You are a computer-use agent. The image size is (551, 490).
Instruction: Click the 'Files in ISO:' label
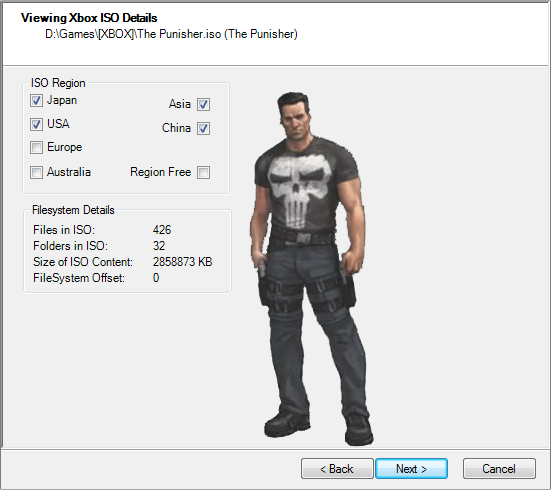coord(64,230)
